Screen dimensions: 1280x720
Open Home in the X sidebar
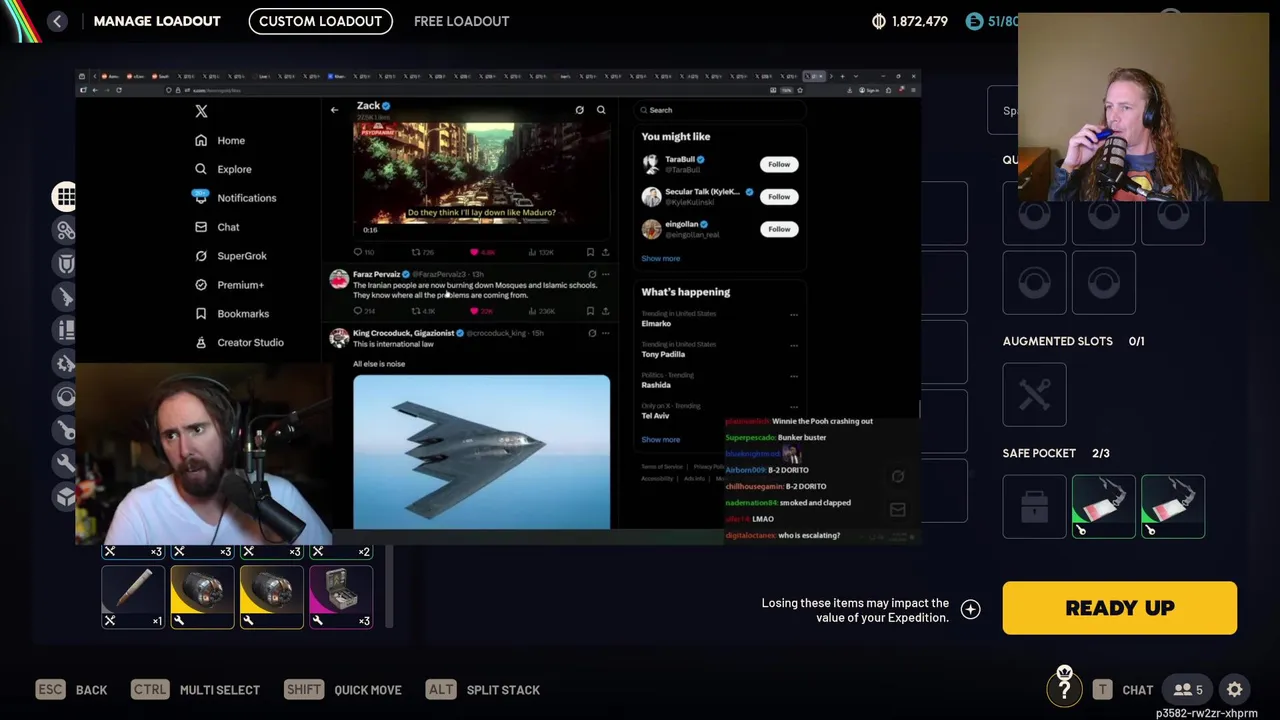point(220,141)
